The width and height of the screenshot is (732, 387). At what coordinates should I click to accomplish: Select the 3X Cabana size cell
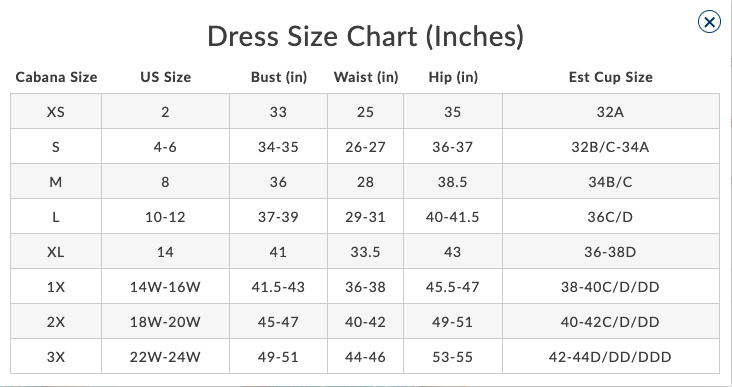coord(56,356)
